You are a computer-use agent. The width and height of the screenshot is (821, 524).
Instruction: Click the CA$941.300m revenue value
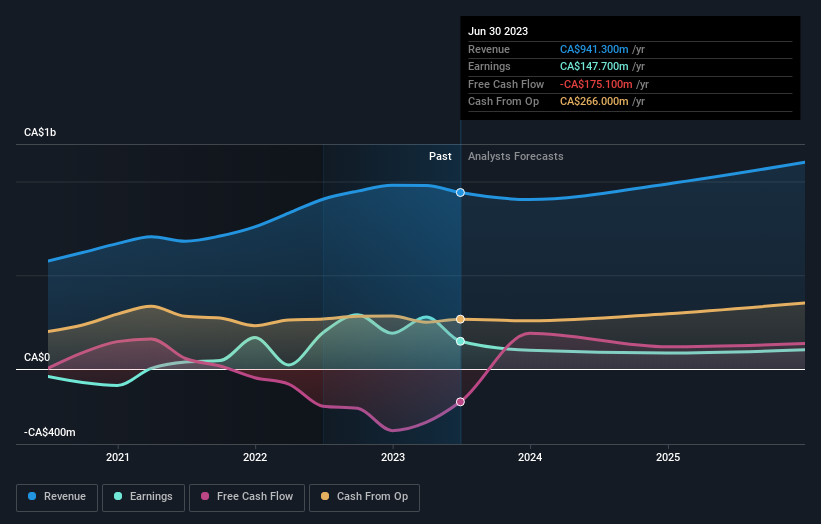[x=594, y=49]
